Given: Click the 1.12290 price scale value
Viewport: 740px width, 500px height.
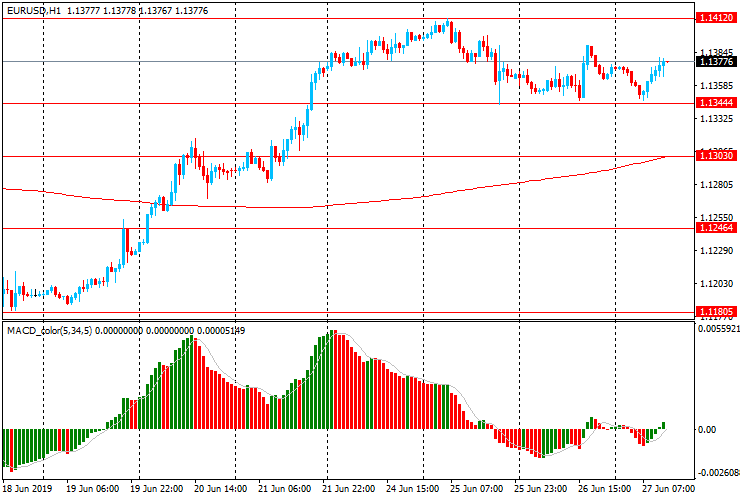Looking at the screenshot, I should point(717,251).
